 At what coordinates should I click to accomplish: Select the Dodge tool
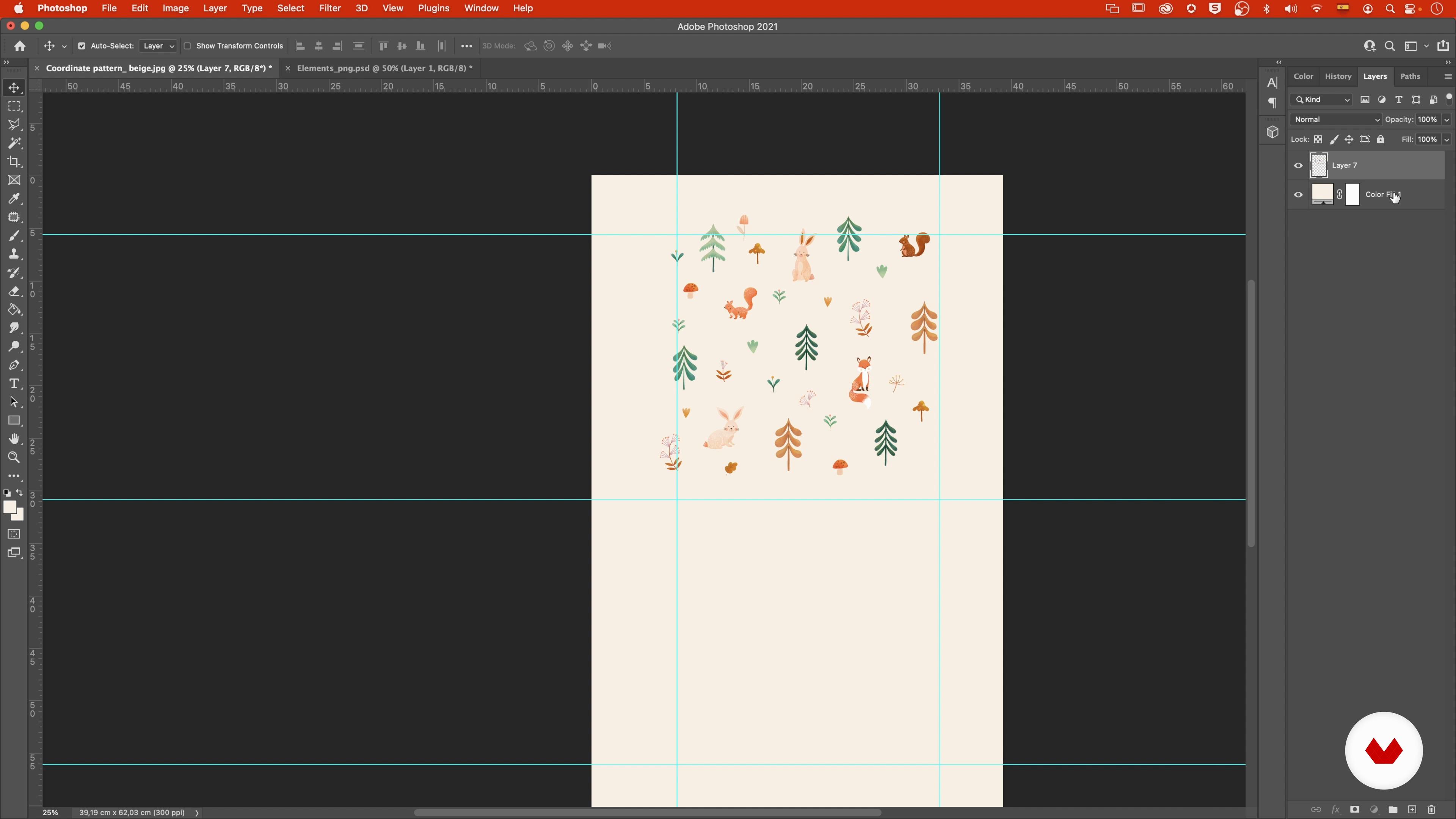pyautogui.click(x=14, y=347)
